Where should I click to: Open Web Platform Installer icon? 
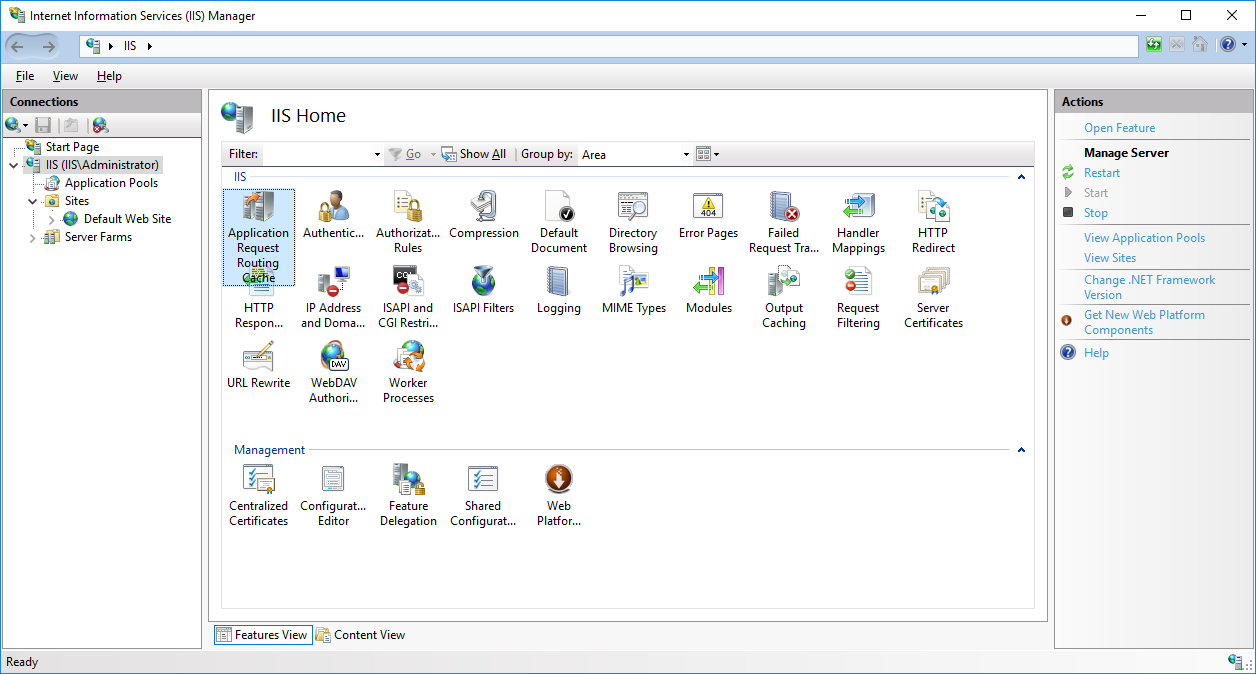559,495
